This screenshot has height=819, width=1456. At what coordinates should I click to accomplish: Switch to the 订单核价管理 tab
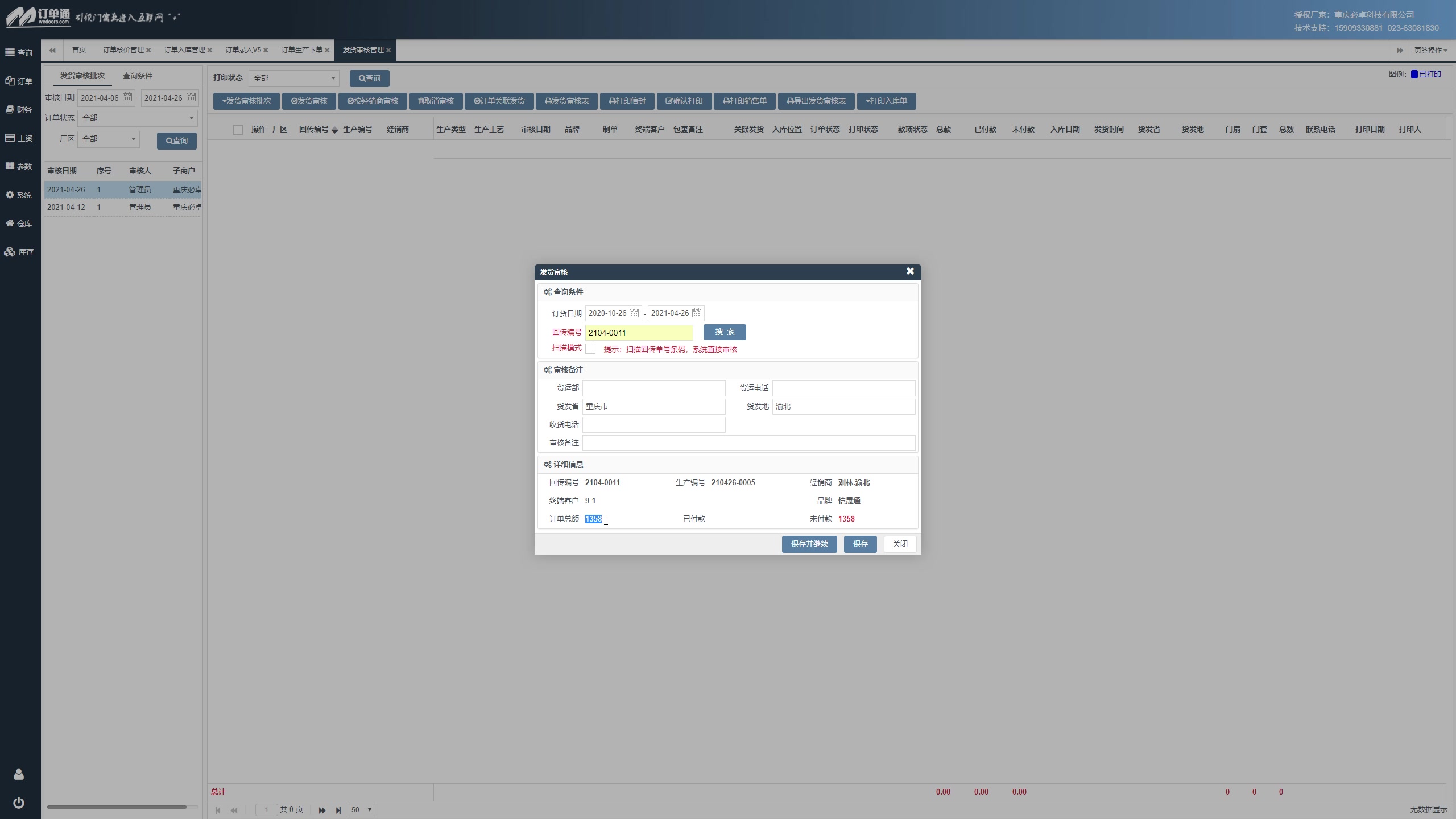point(123,50)
